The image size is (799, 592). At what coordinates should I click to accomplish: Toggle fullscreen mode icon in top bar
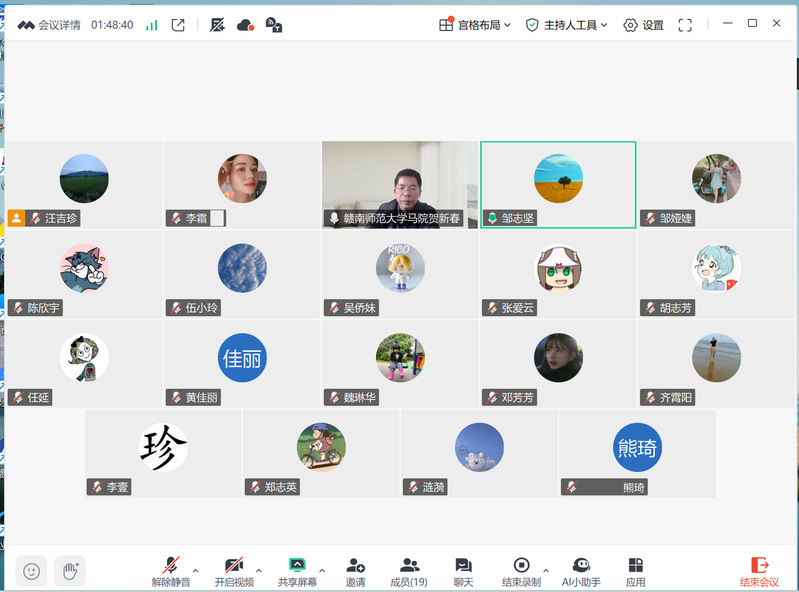pos(685,25)
